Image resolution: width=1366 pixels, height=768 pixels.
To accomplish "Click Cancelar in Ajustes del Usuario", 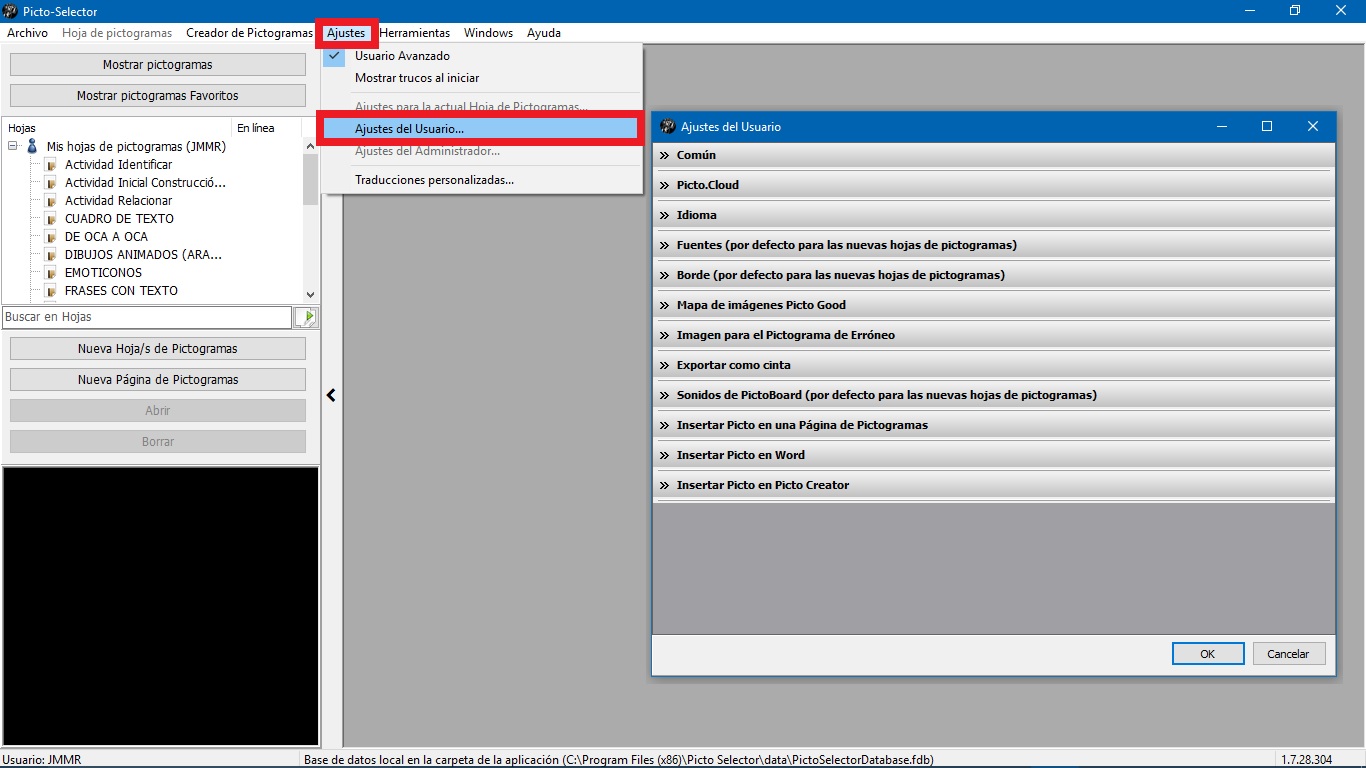I will pos(1288,653).
